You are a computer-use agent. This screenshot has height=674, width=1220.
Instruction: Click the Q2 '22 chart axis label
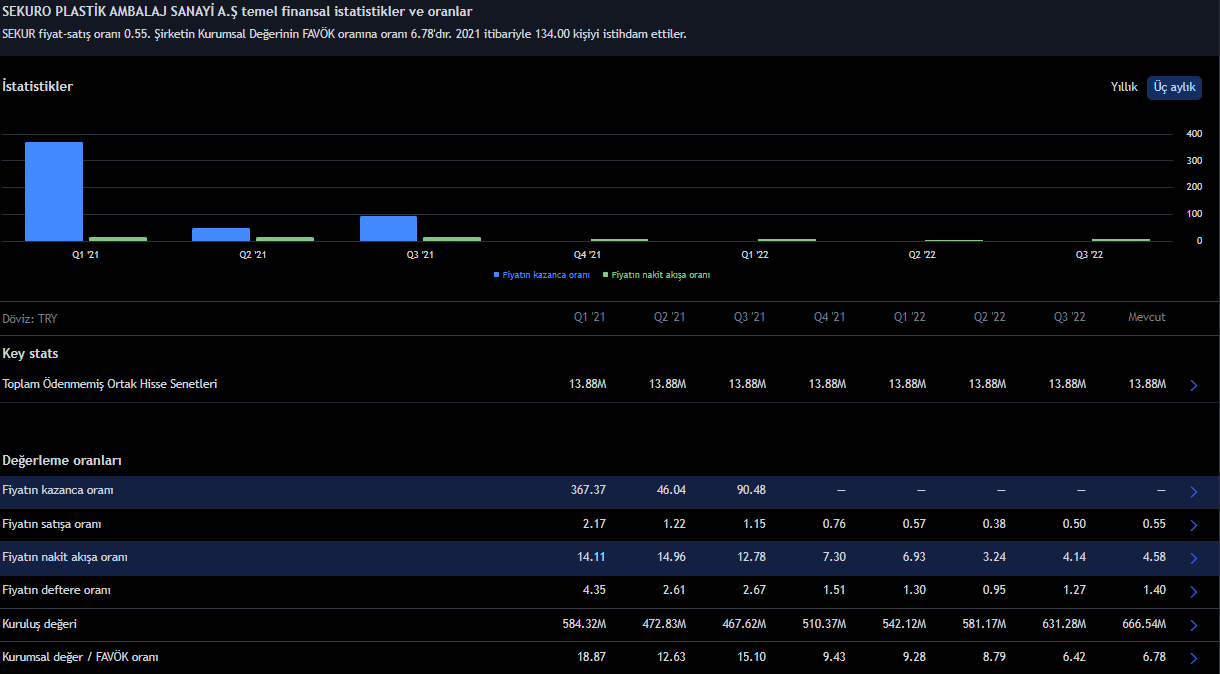tap(922, 255)
